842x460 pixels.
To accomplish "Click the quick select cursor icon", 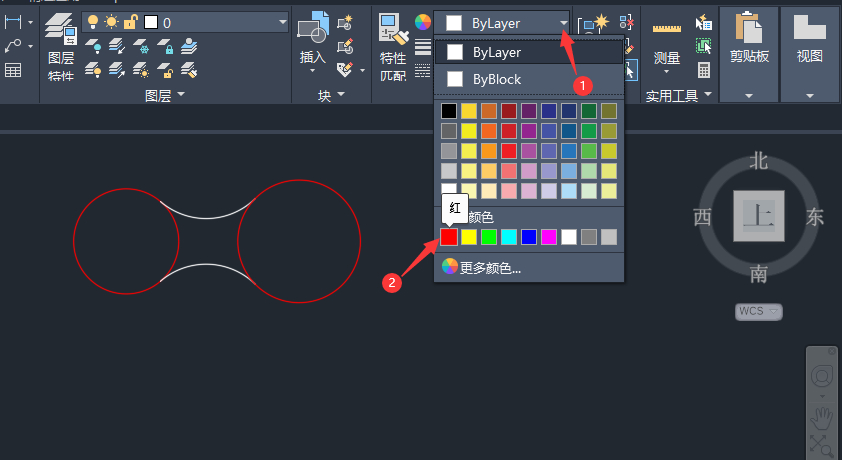I will coord(703,23).
